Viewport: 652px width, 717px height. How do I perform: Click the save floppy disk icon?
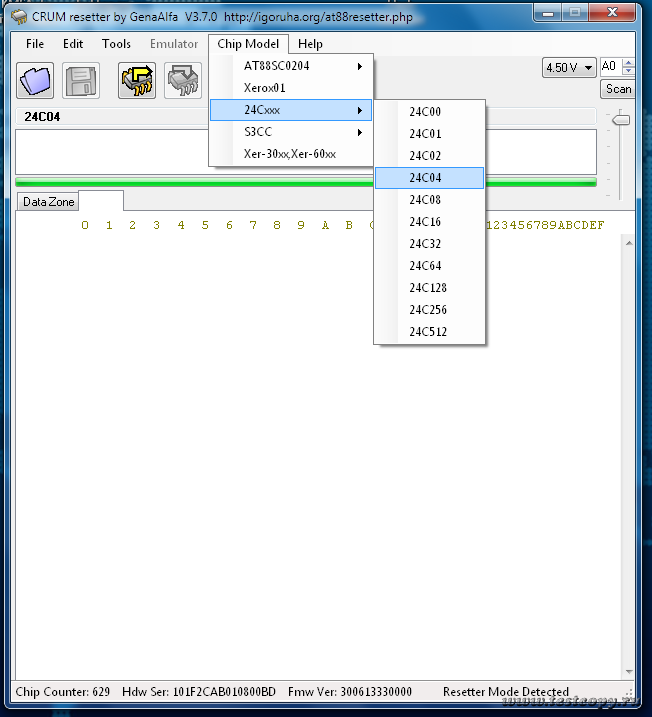point(81,80)
